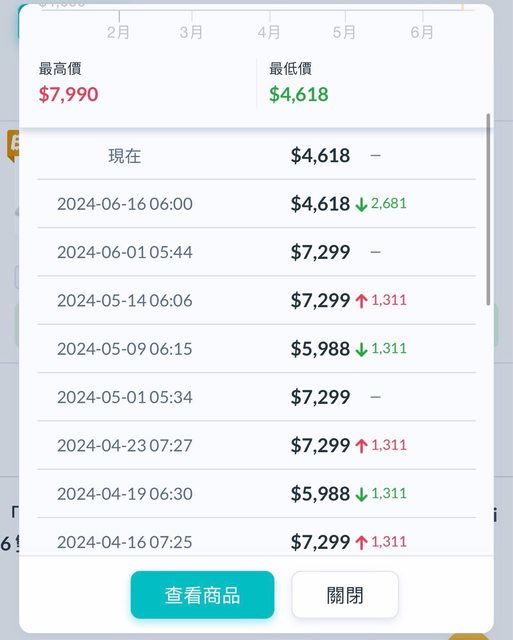Select the 現在 current price row
The height and width of the screenshot is (640, 513).
(x=256, y=156)
